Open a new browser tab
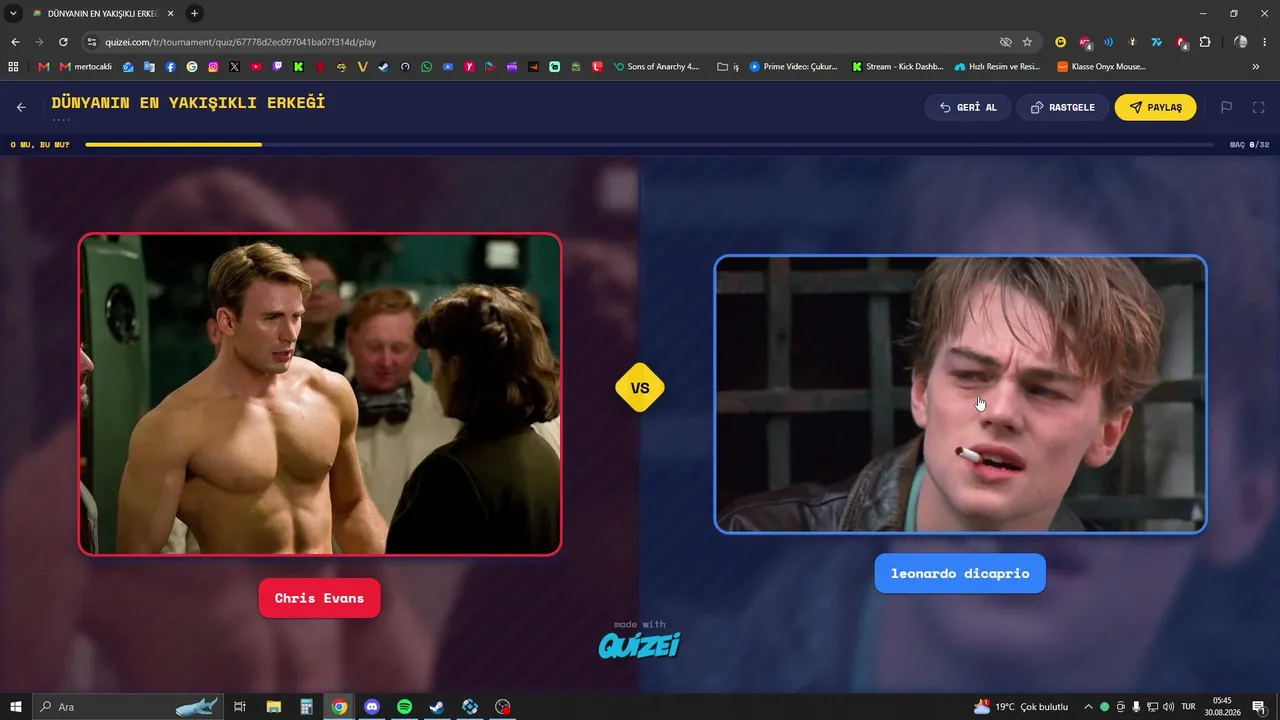The image size is (1280, 720). (x=194, y=13)
